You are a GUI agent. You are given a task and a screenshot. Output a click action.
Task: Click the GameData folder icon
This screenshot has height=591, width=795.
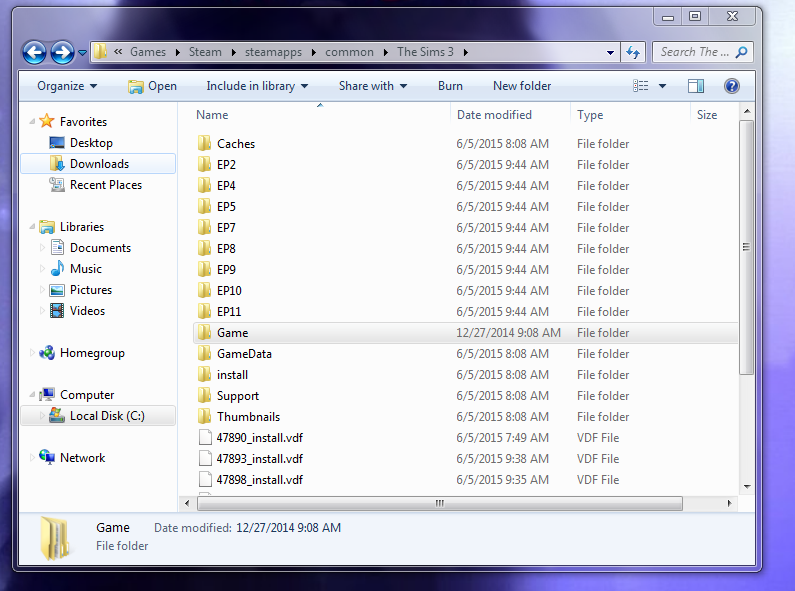(204, 353)
